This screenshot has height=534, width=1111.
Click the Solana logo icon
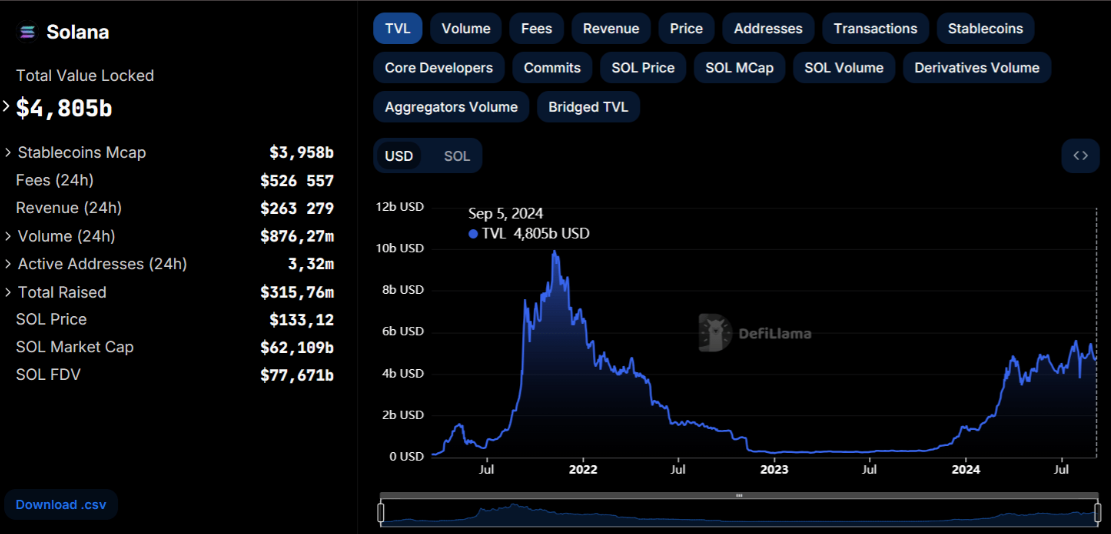[28, 31]
